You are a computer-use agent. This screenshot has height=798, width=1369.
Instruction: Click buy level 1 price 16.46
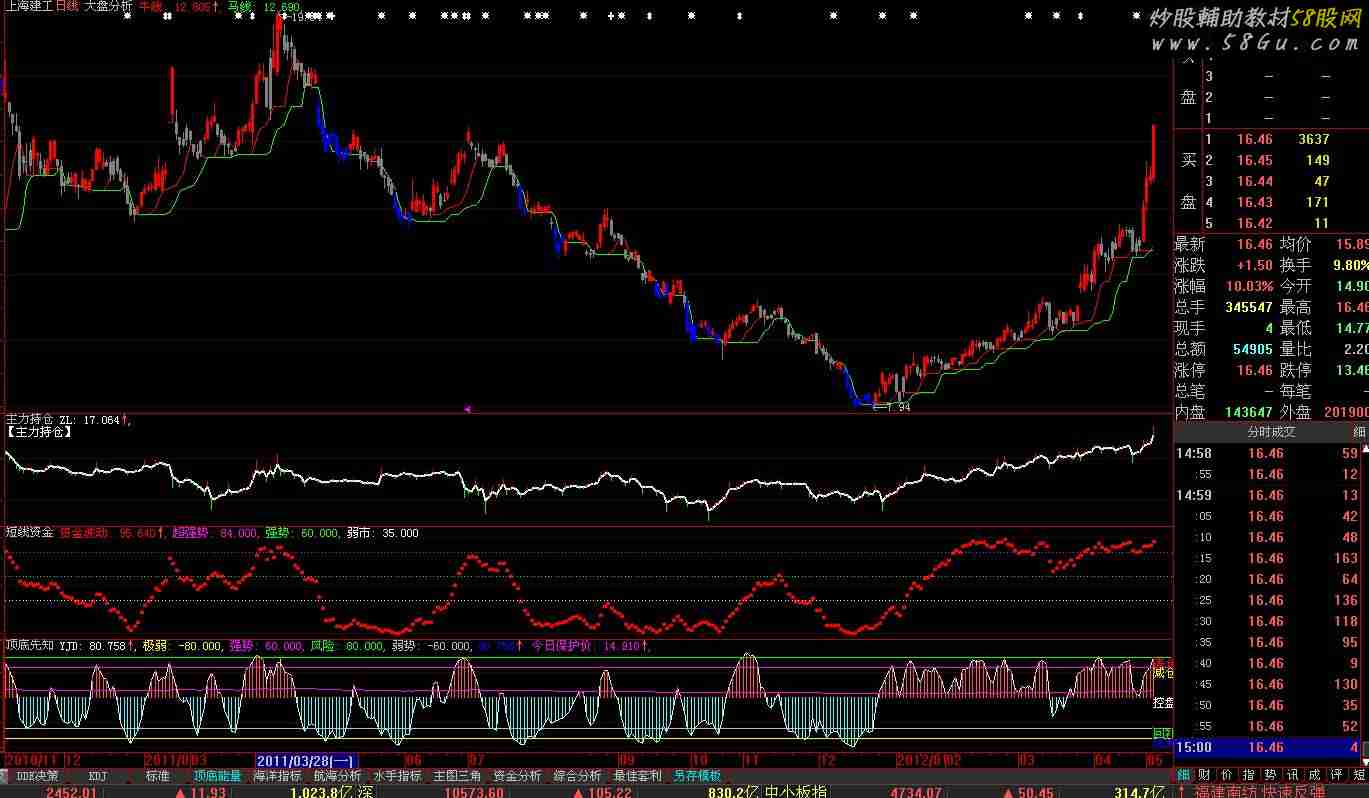point(1254,140)
